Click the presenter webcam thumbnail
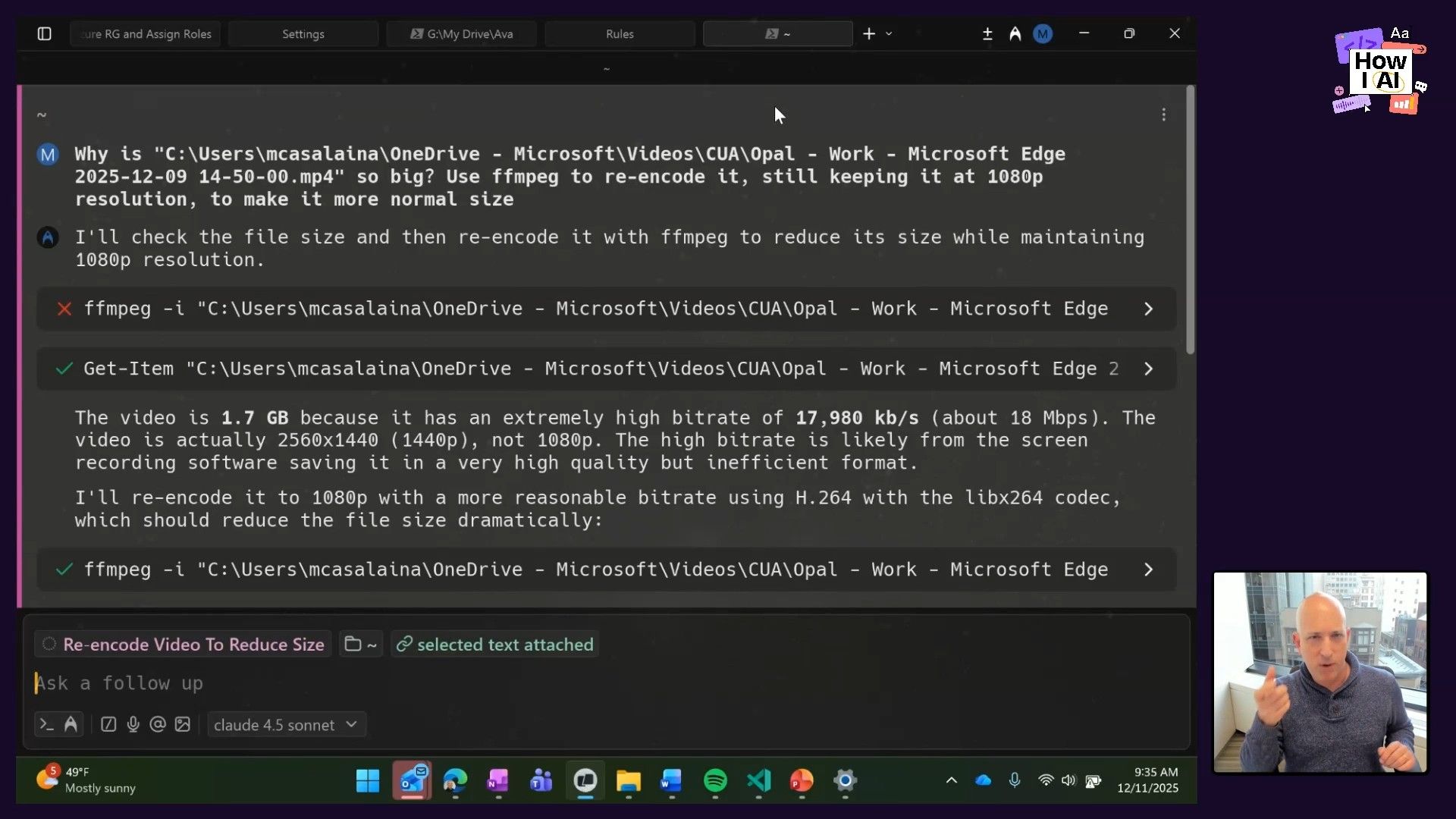 point(1320,673)
